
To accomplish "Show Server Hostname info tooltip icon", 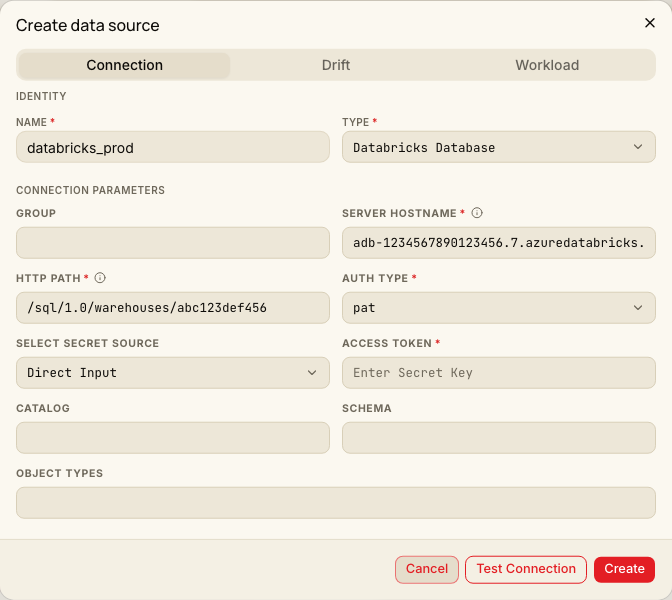I will point(477,213).
